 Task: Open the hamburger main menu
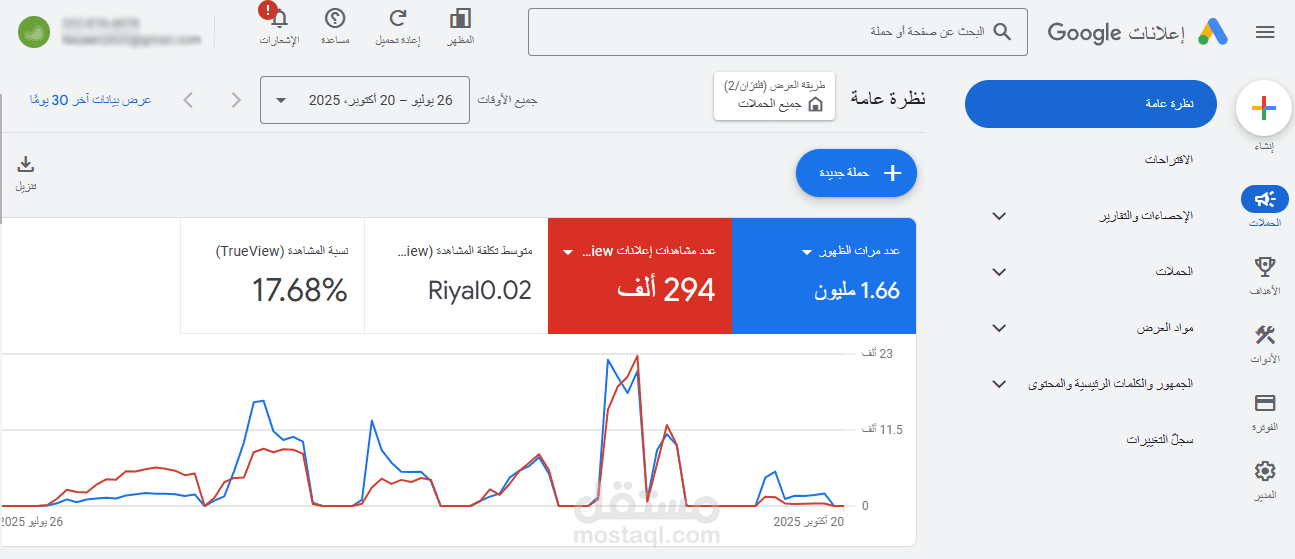(x=1265, y=32)
